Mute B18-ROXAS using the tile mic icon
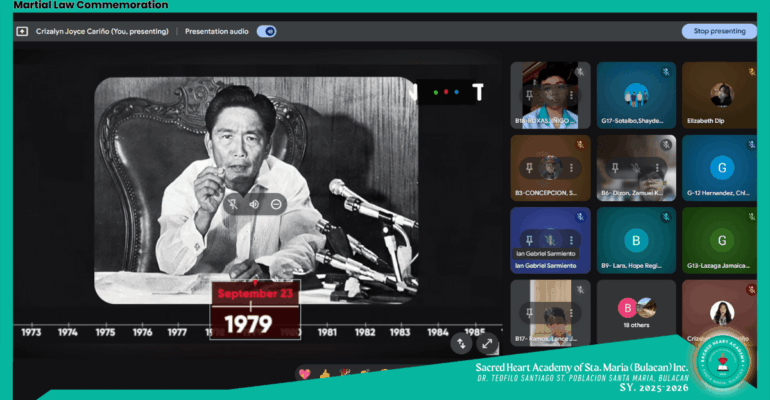 pos(550,95)
